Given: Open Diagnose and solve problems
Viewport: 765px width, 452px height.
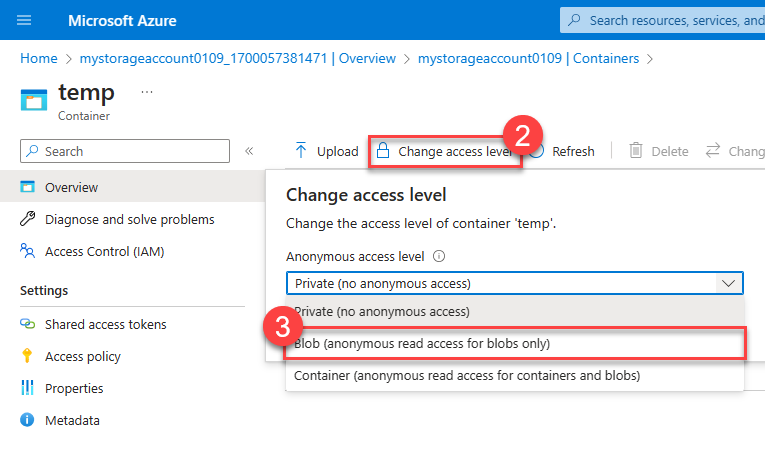Looking at the screenshot, I should click(129, 219).
